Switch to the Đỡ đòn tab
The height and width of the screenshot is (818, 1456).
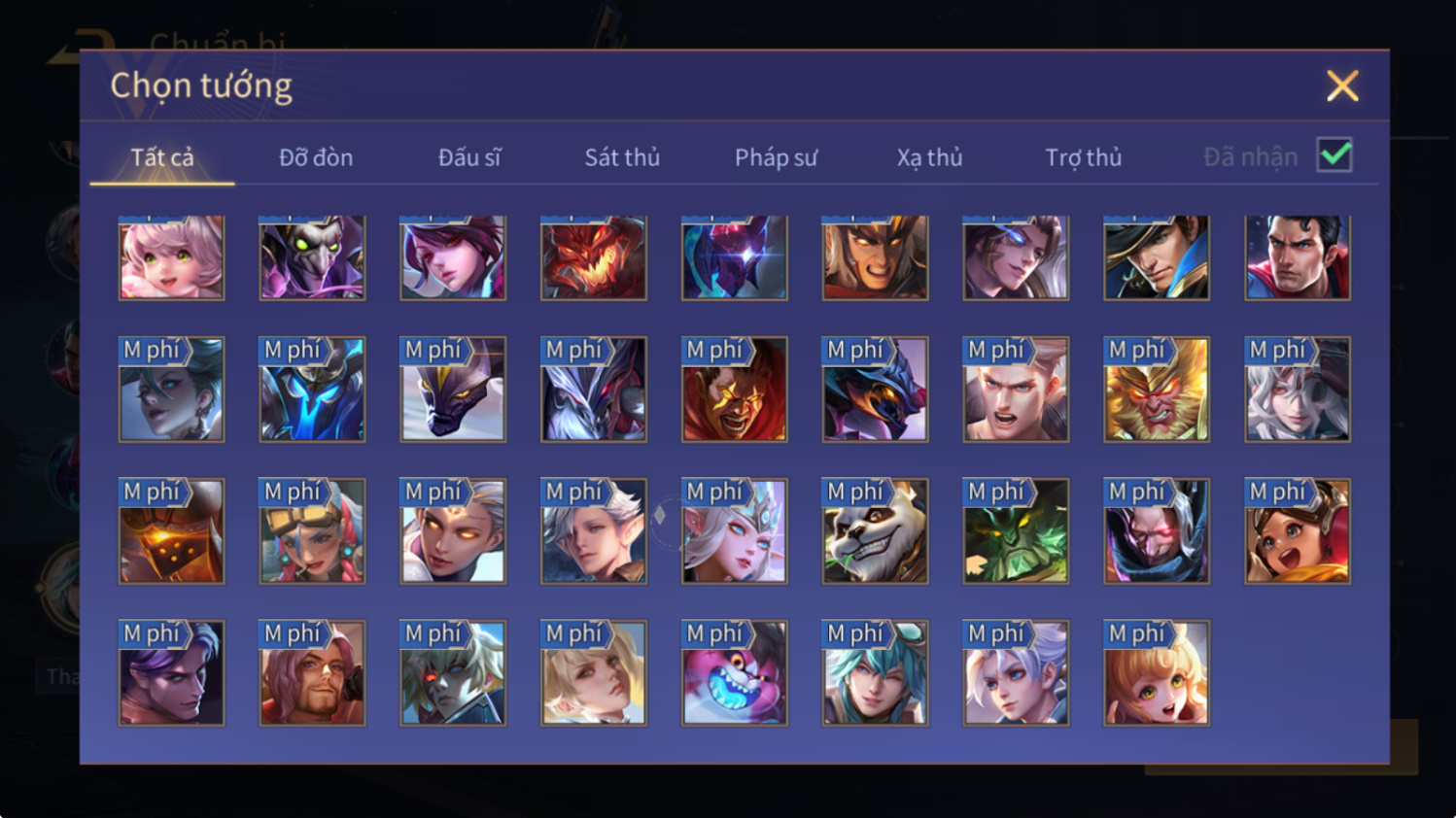(316, 157)
